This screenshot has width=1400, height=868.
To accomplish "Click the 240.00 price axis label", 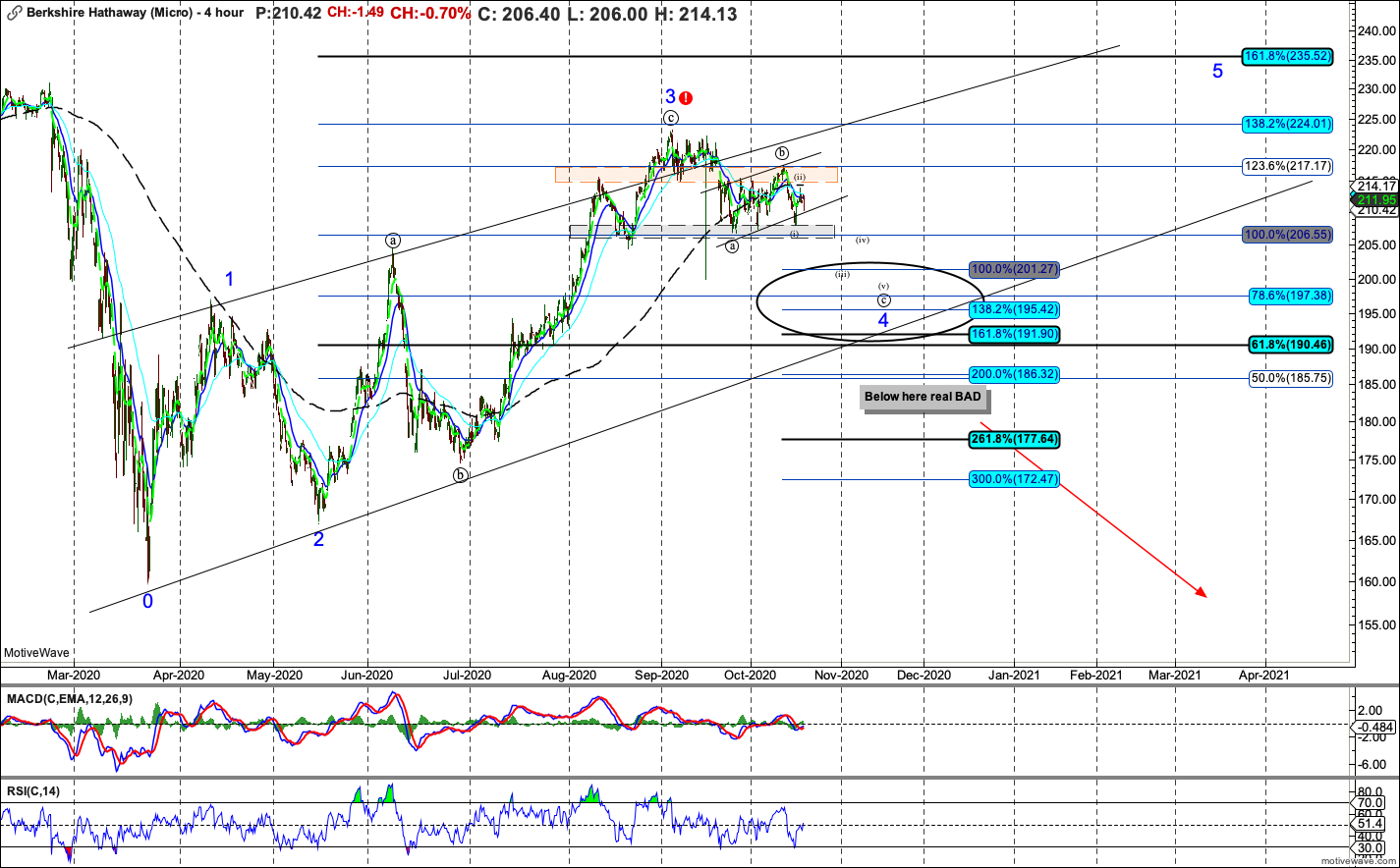I will pyautogui.click(x=1375, y=29).
